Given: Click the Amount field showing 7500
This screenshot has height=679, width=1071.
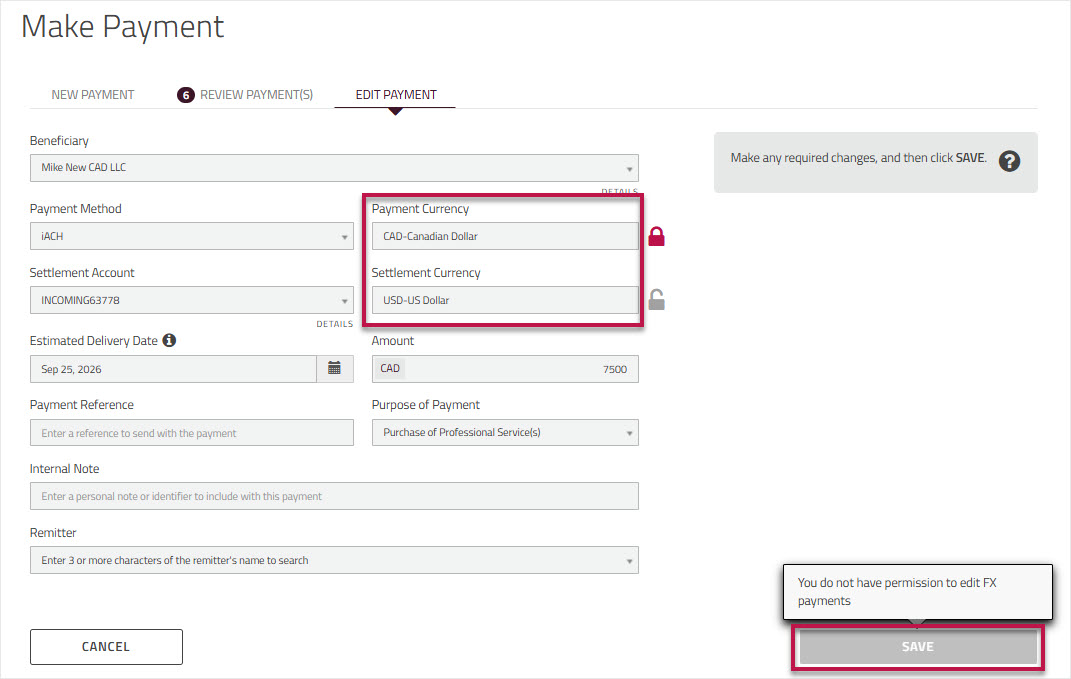Looking at the screenshot, I should (x=505, y=369).
